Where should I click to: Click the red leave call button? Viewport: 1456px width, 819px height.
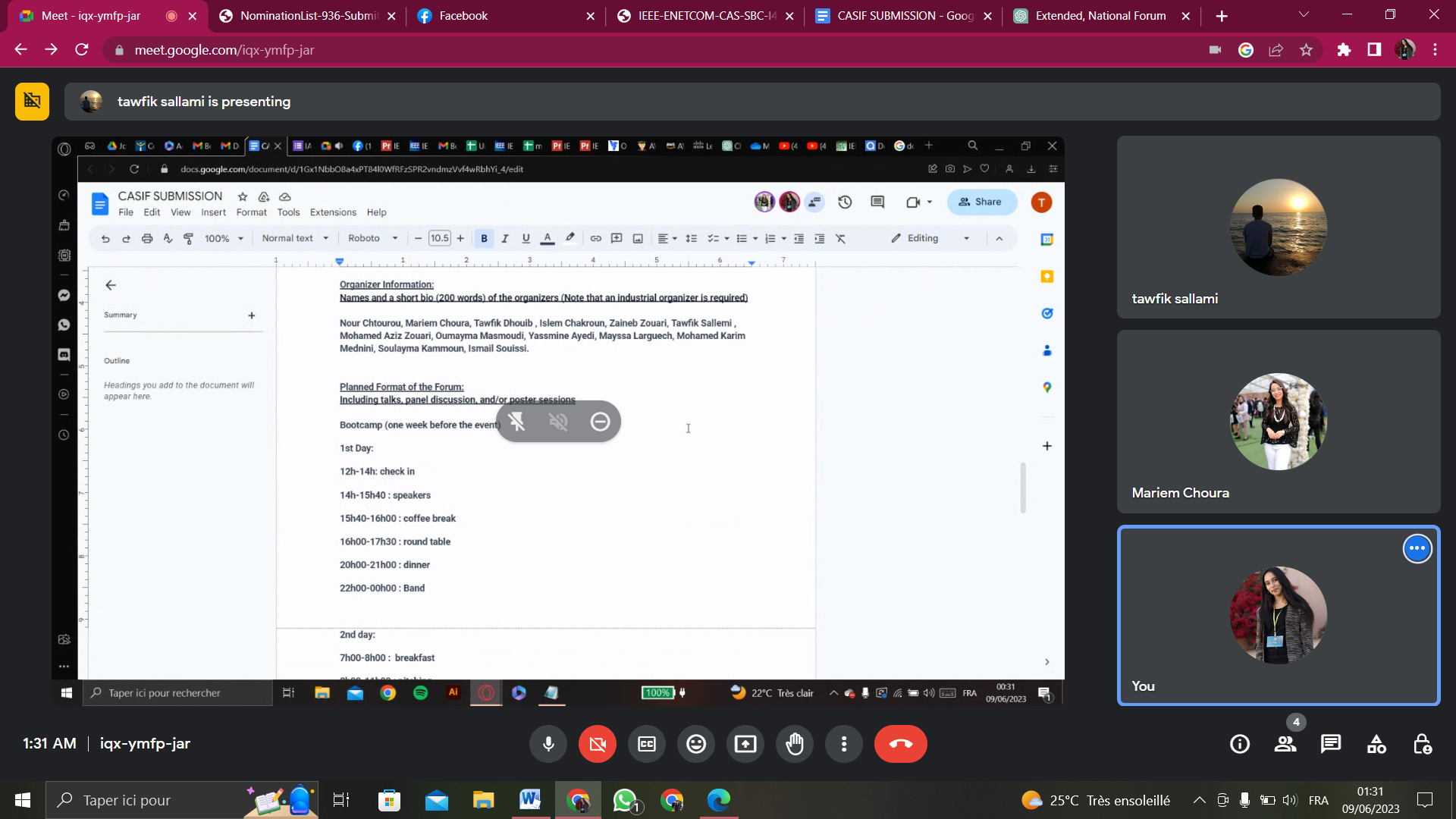pos(900,744)
